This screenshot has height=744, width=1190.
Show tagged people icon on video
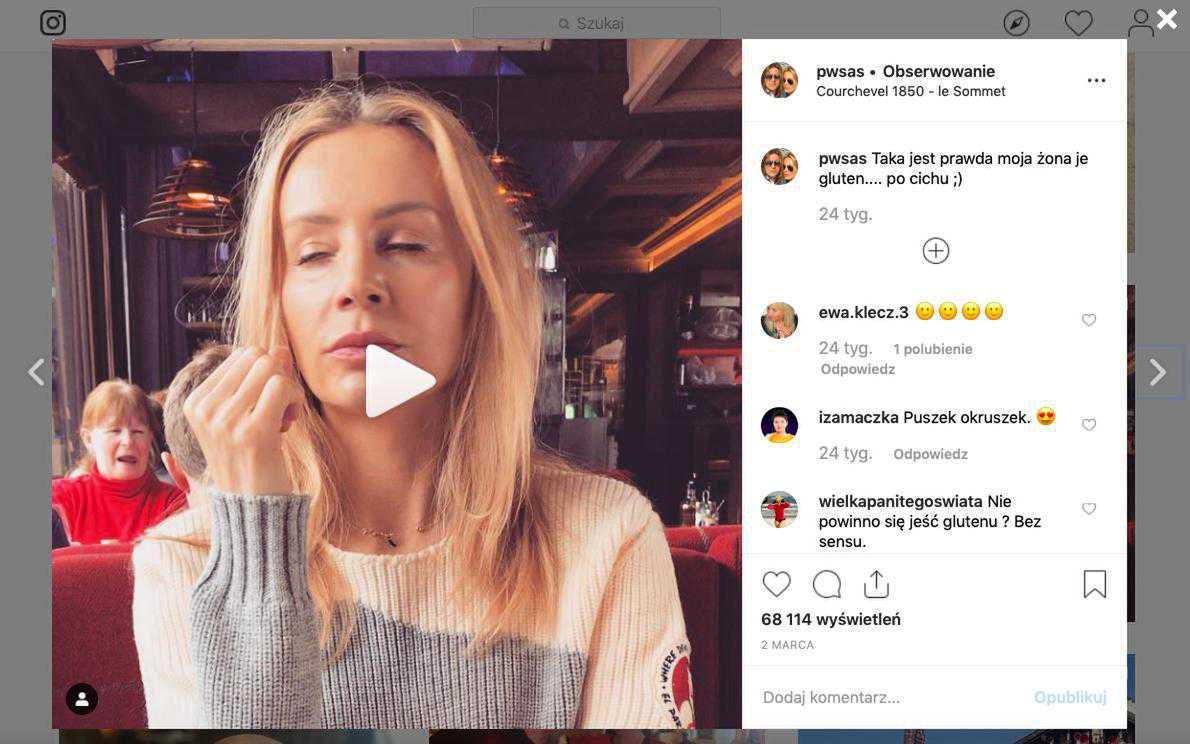(x=82, y=699)
